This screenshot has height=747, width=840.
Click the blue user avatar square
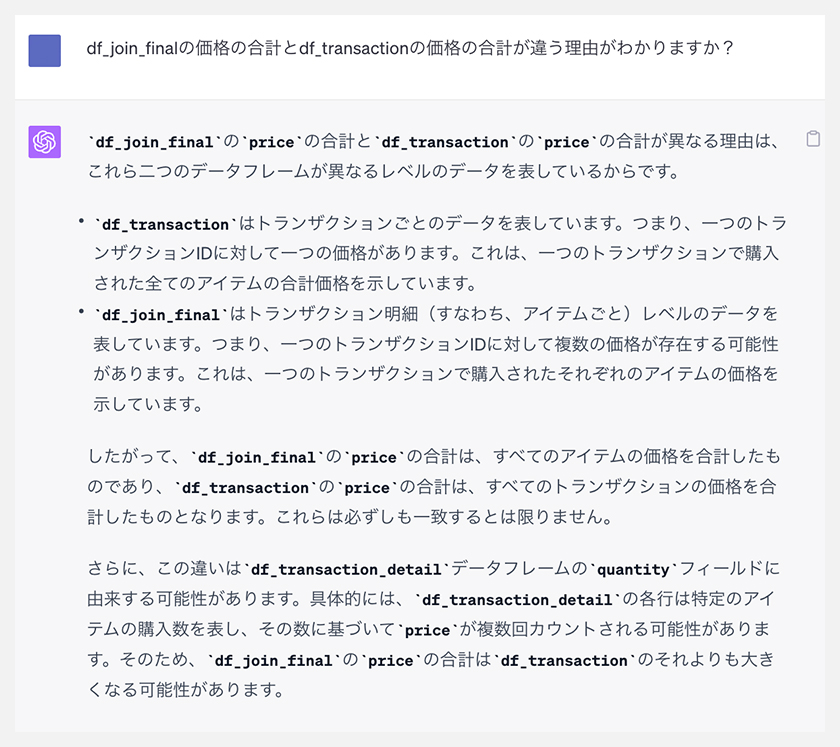point(44,50)
